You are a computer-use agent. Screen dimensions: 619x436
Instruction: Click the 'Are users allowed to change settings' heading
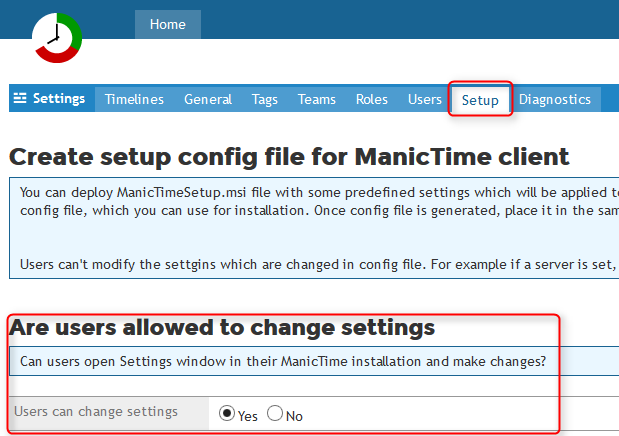(222, 327)
